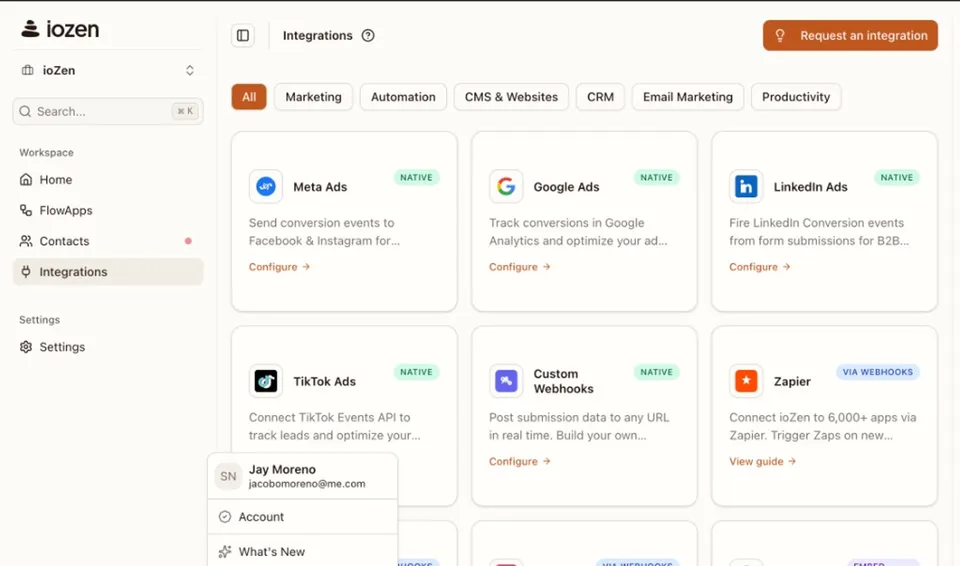
Task: Click the Meta Ads logo icon
Action: coord(266,186)
